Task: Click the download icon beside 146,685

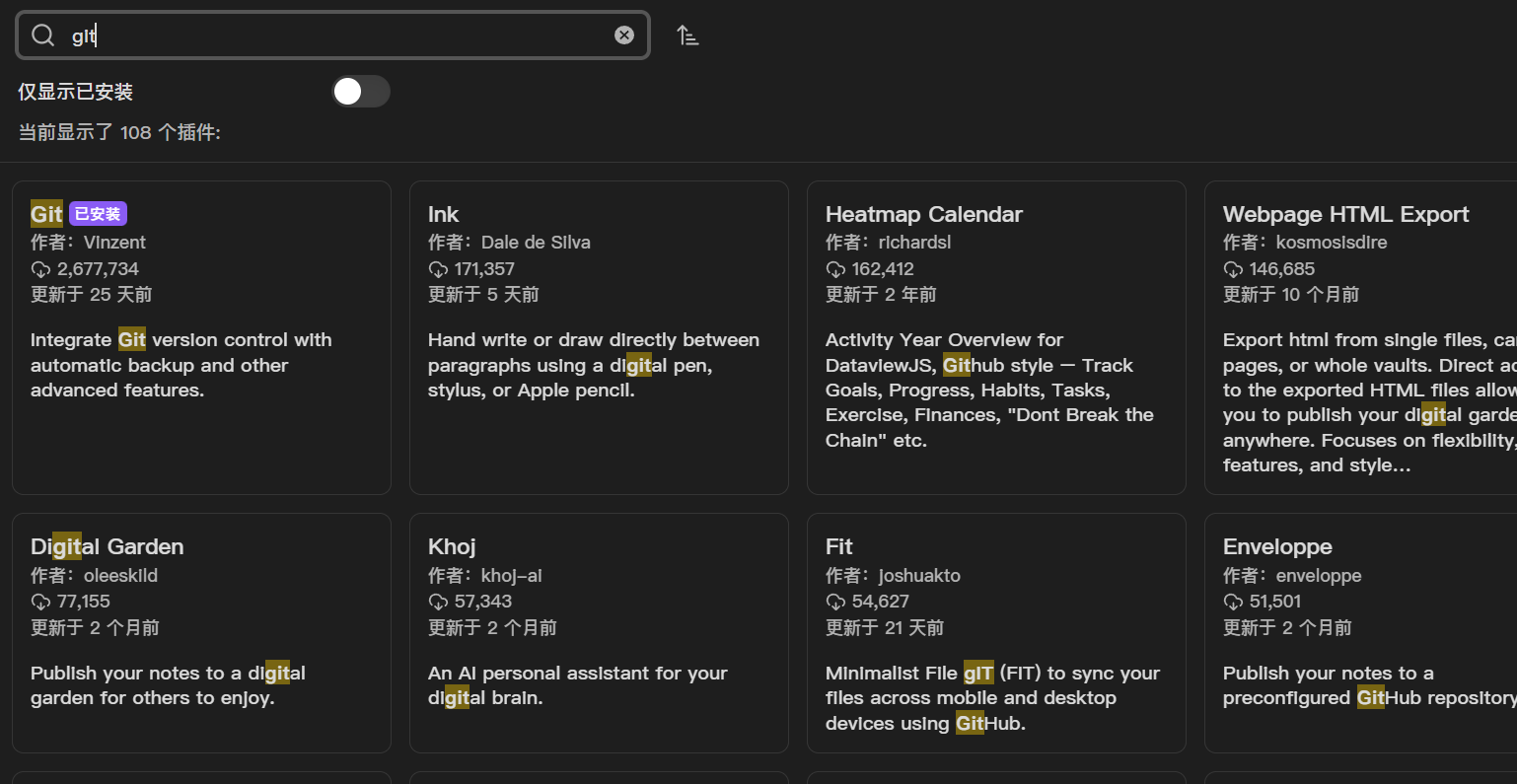Action: (1233, 269)
